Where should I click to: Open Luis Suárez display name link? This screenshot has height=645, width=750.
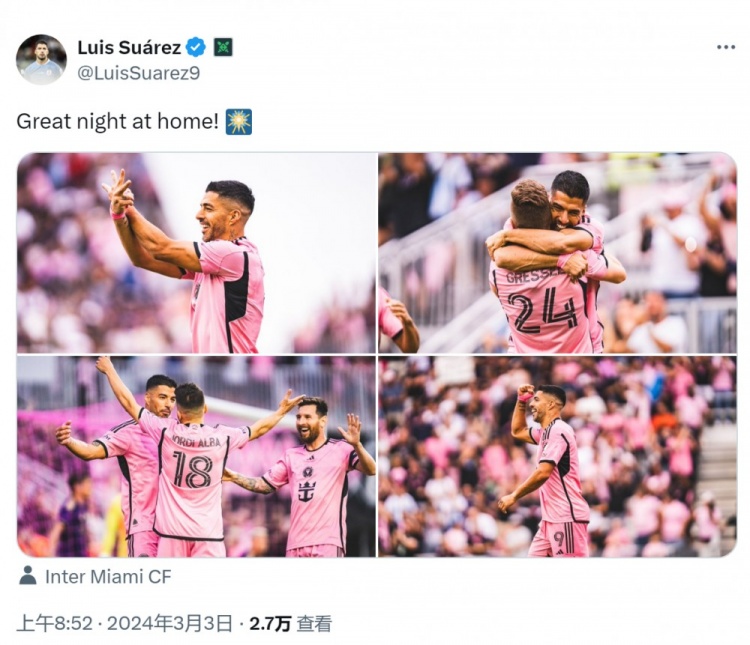[x=129, y=47]
